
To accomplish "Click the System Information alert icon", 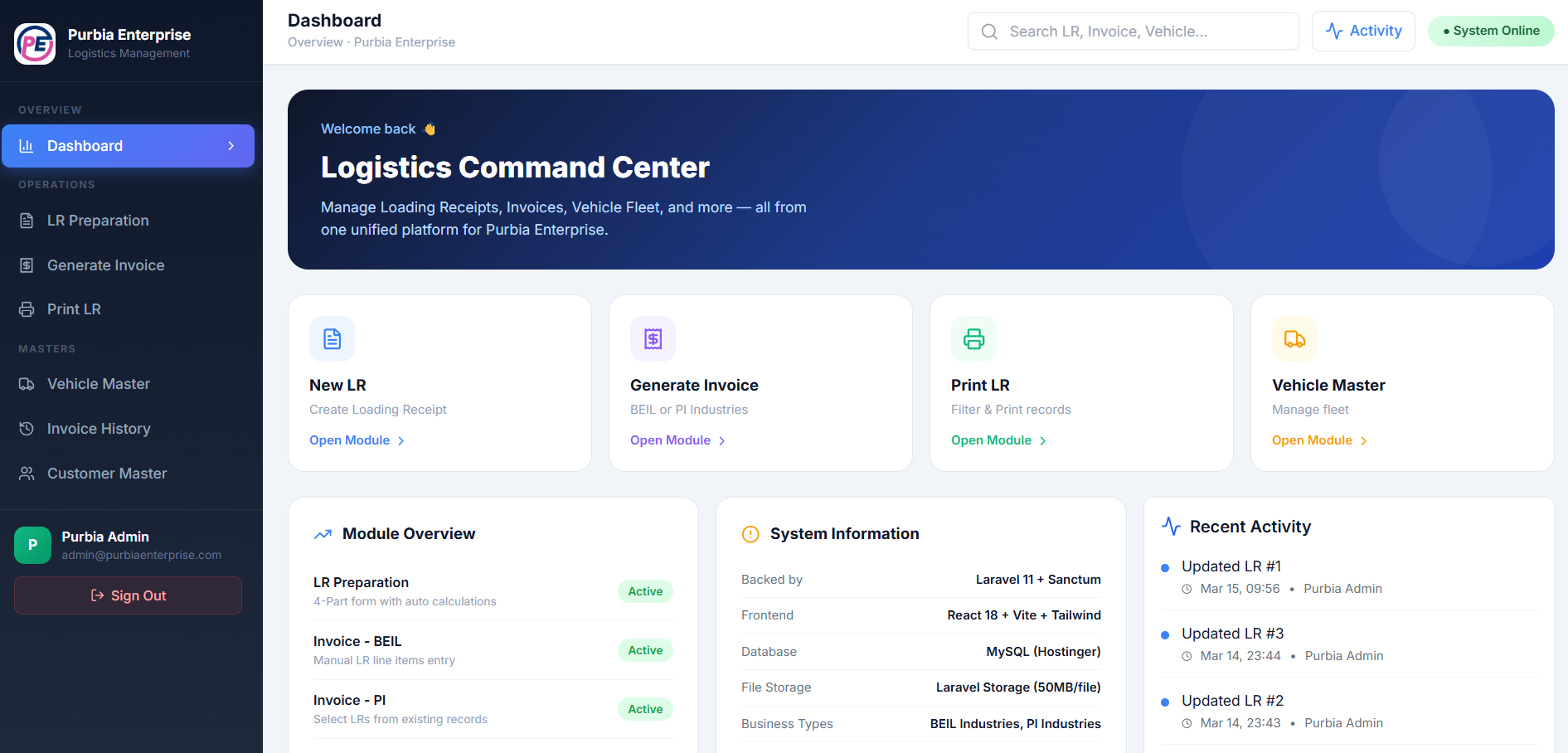I will (x=750, y=534).
